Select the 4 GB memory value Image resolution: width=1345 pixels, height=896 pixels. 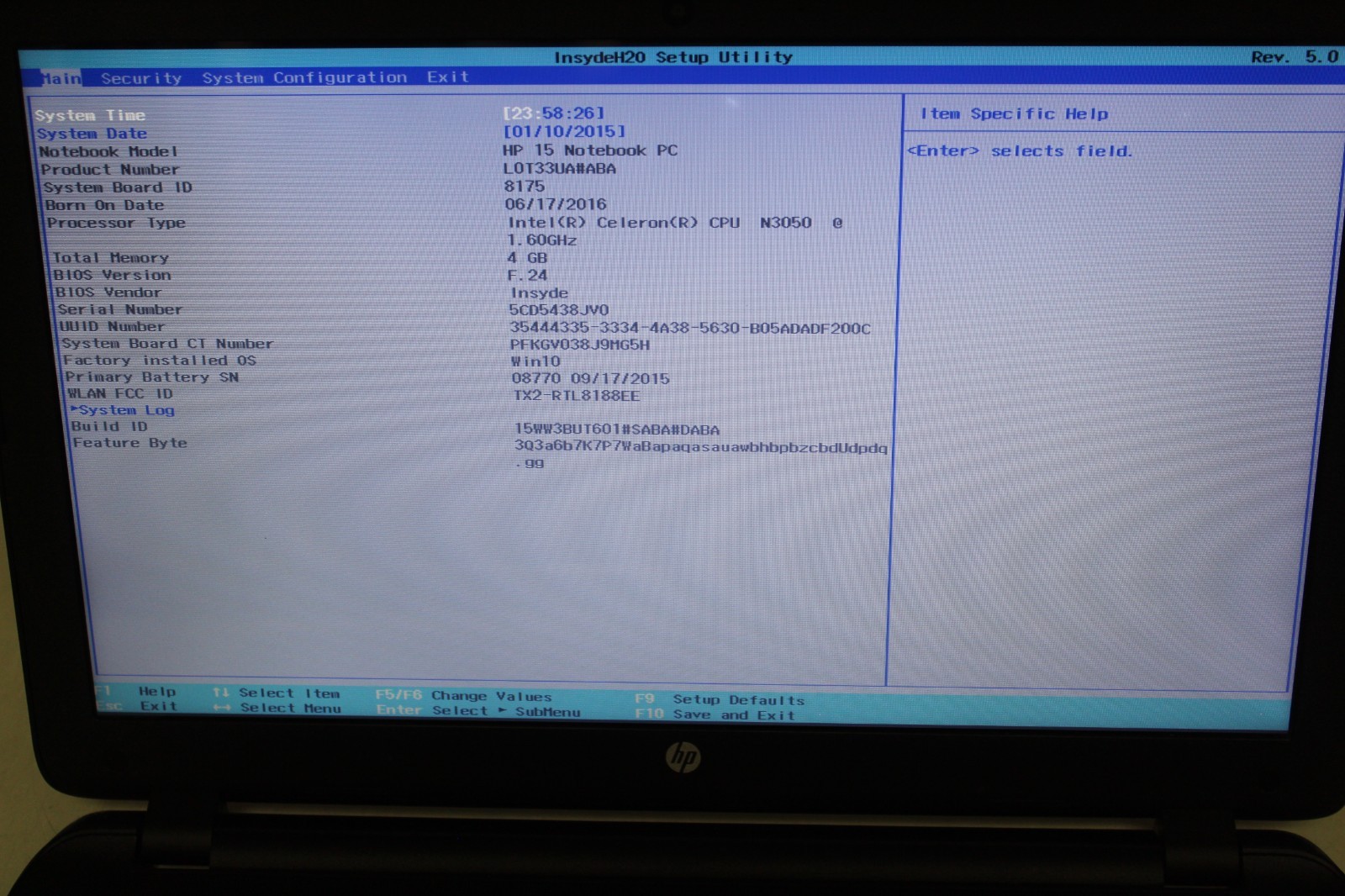(527, 258)
